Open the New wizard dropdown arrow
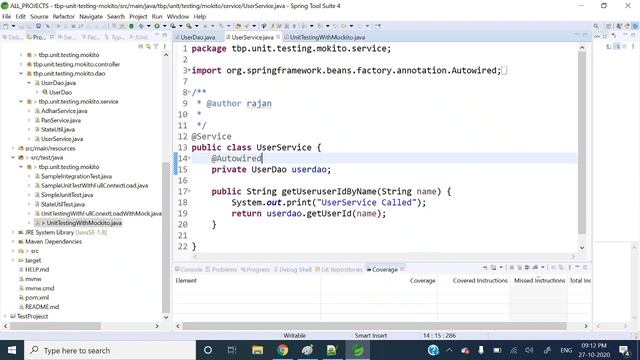The image size is (640, 360). click(13, 26)
